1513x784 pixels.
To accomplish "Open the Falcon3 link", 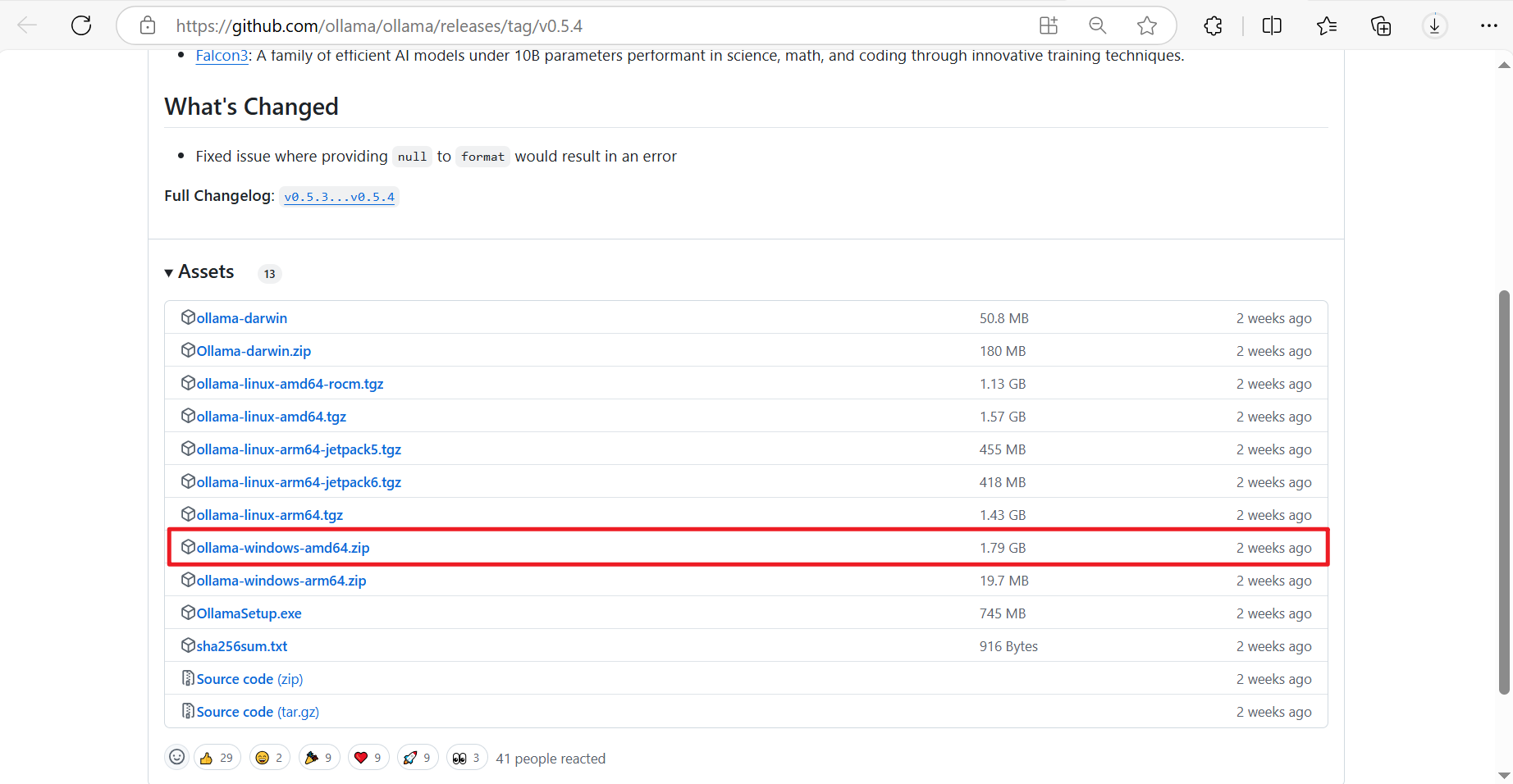I will click(222, 55).
